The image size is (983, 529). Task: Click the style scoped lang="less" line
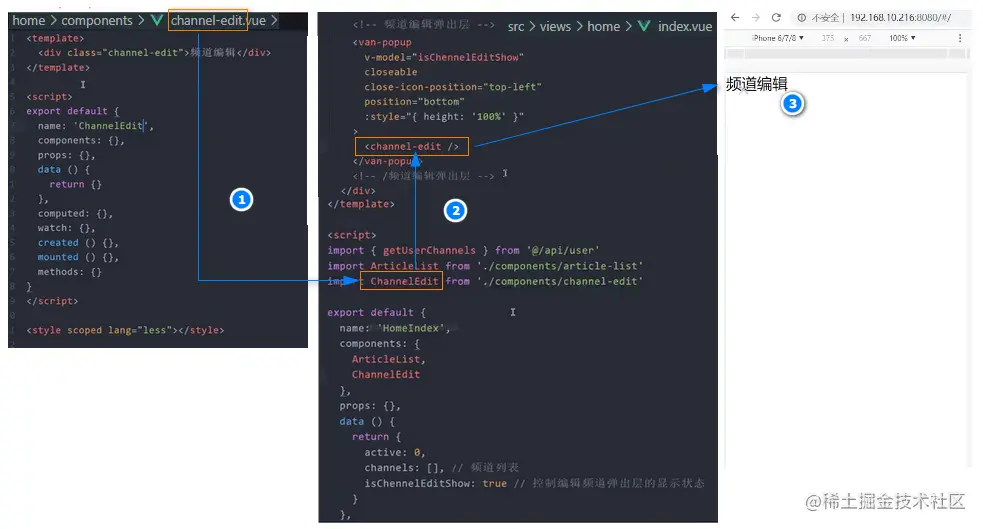(125, 330)
